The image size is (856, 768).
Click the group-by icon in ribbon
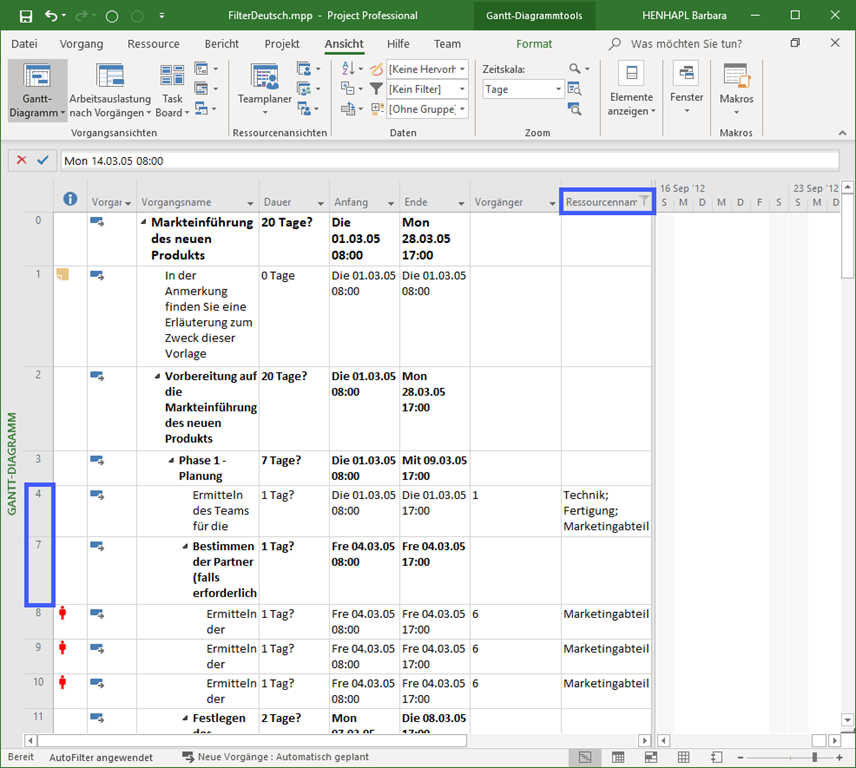377,109
